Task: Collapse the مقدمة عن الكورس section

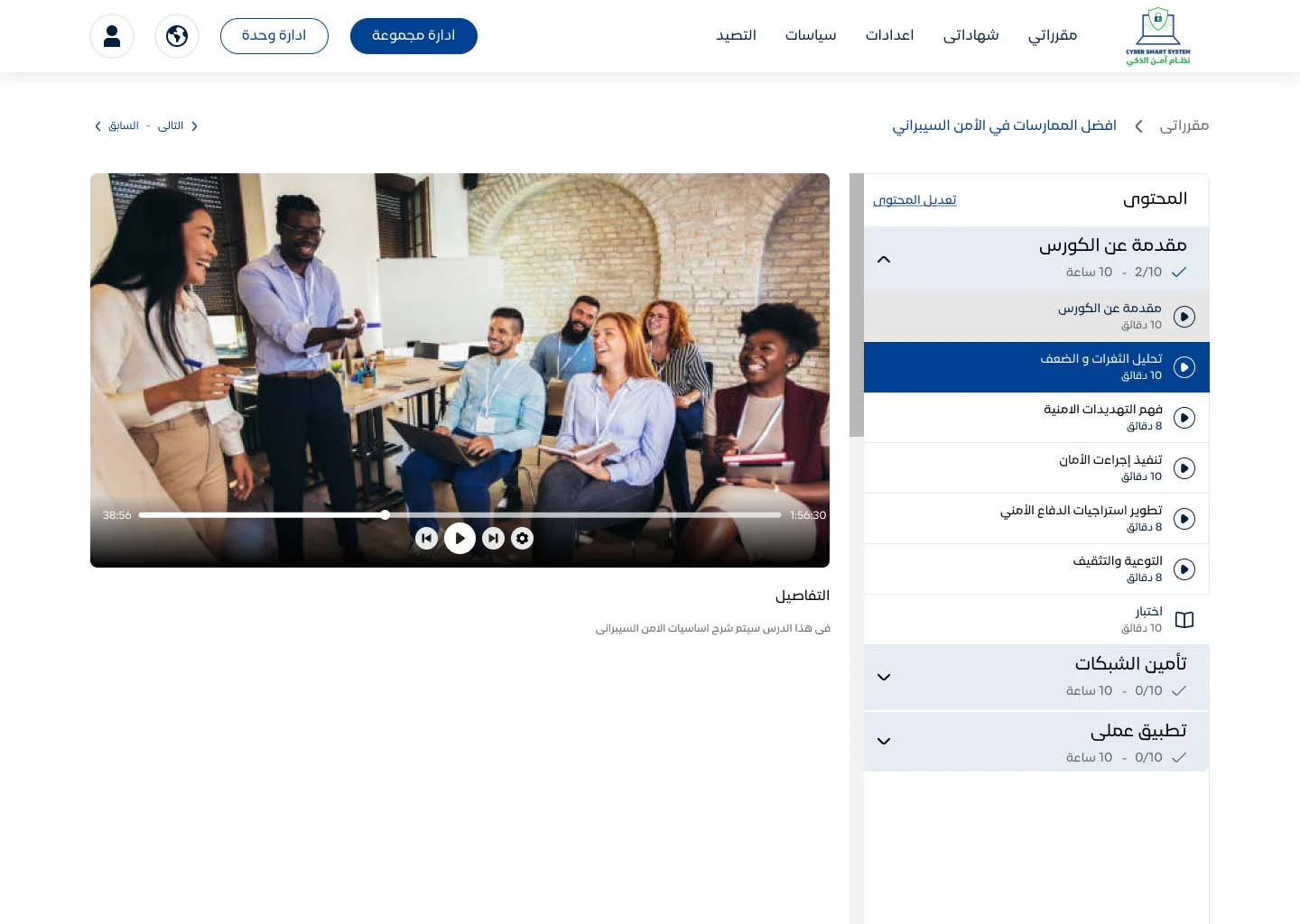Action: [x=884, y=260]
